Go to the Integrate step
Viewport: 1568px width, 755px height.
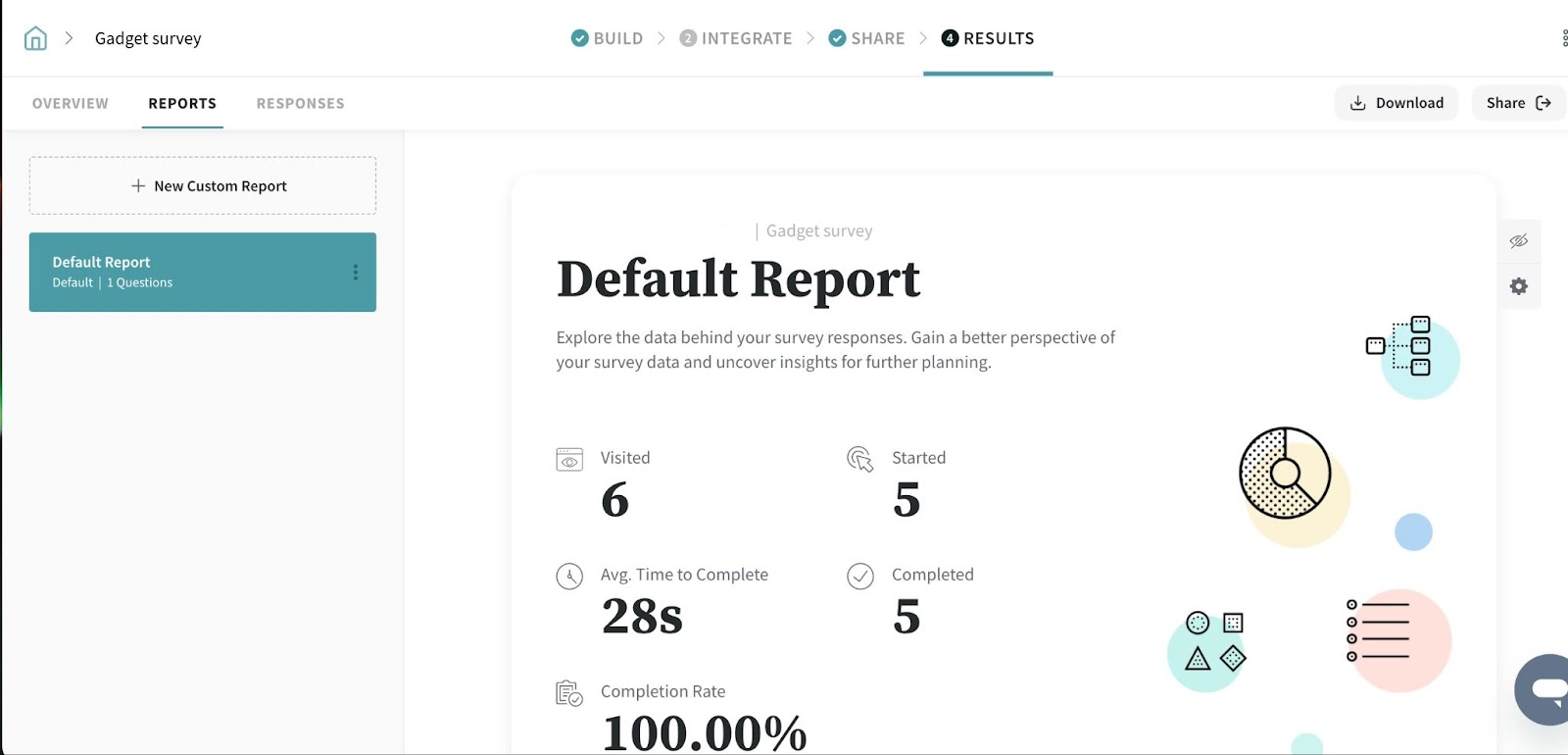(736, 38)
